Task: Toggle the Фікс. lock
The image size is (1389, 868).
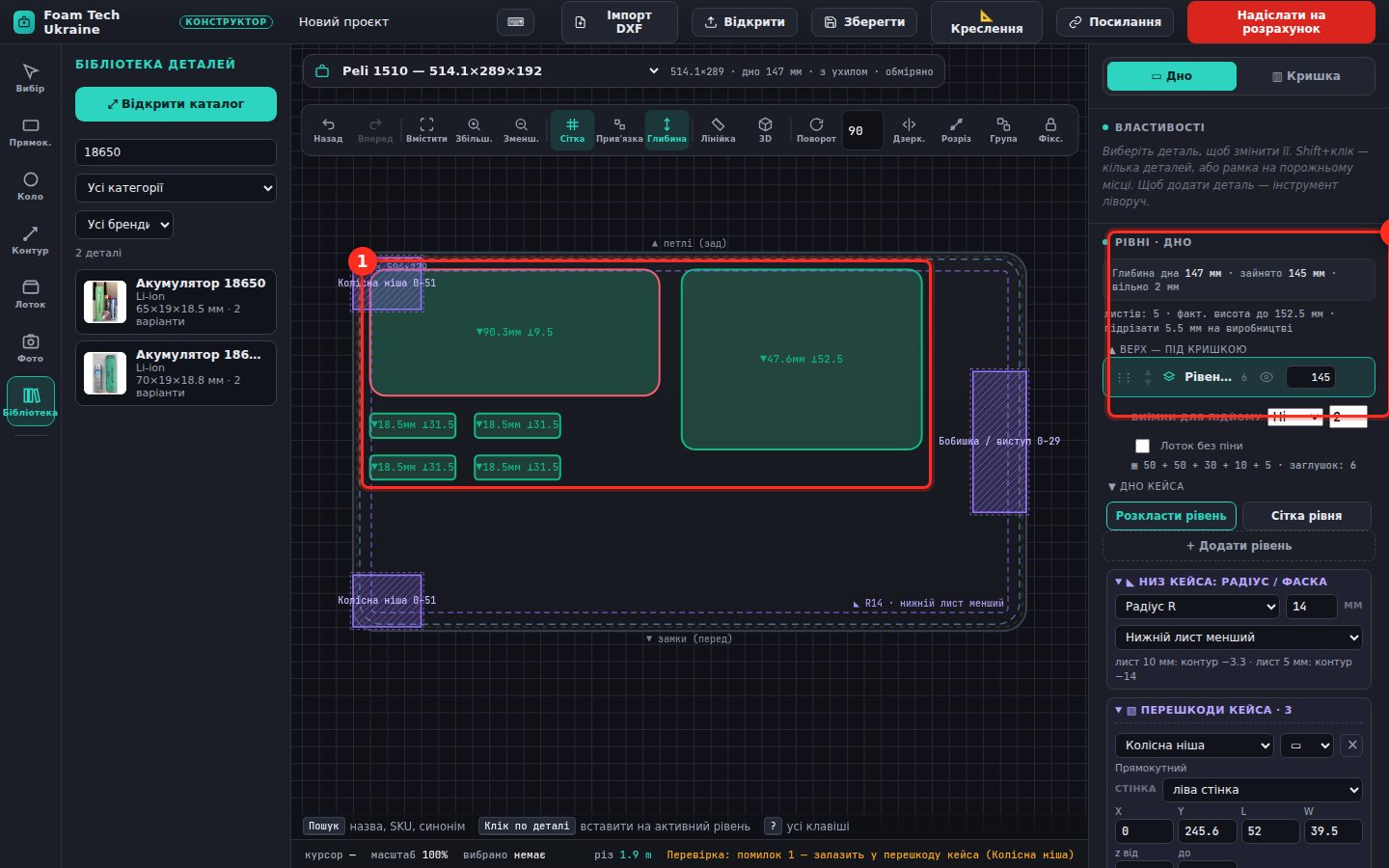Action: (x=1050, y=130)
